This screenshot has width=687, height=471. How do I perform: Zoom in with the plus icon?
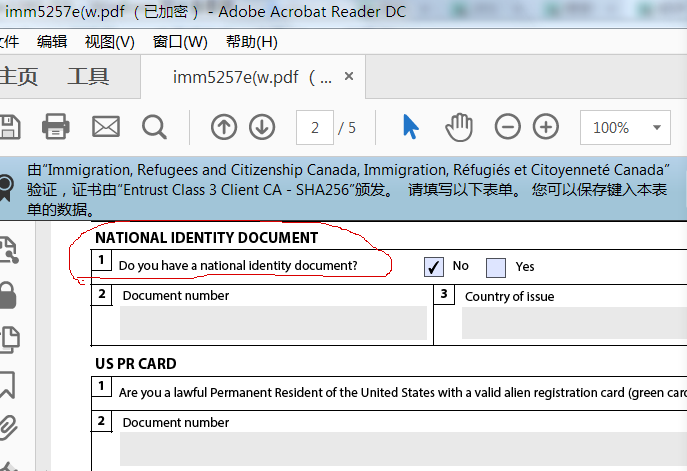coord(545,127)
